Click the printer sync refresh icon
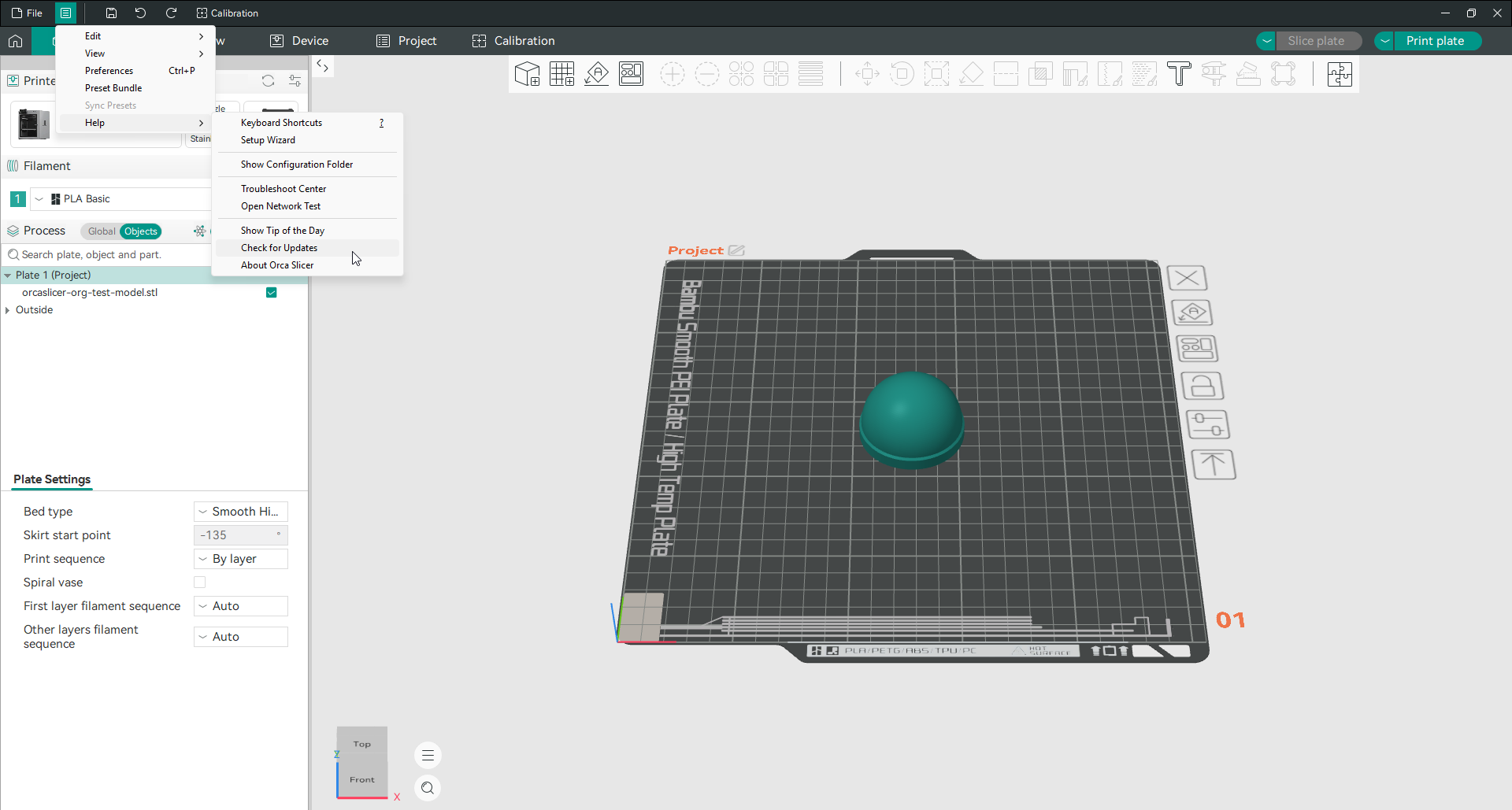The width and height of the screenshot is (1512, 810). (268, 81)
